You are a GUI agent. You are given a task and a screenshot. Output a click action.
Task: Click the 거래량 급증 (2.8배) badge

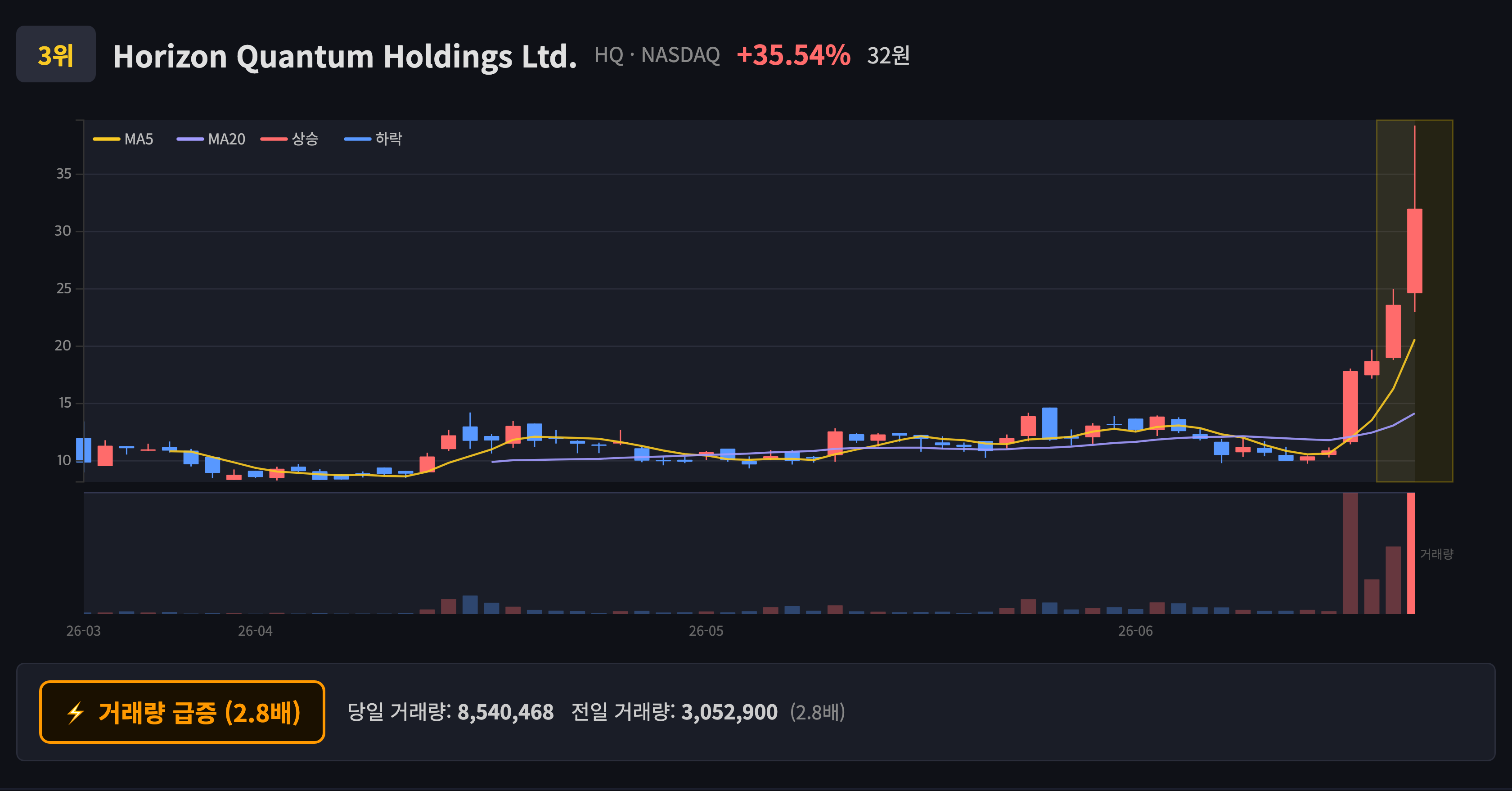tap(182, 712)
